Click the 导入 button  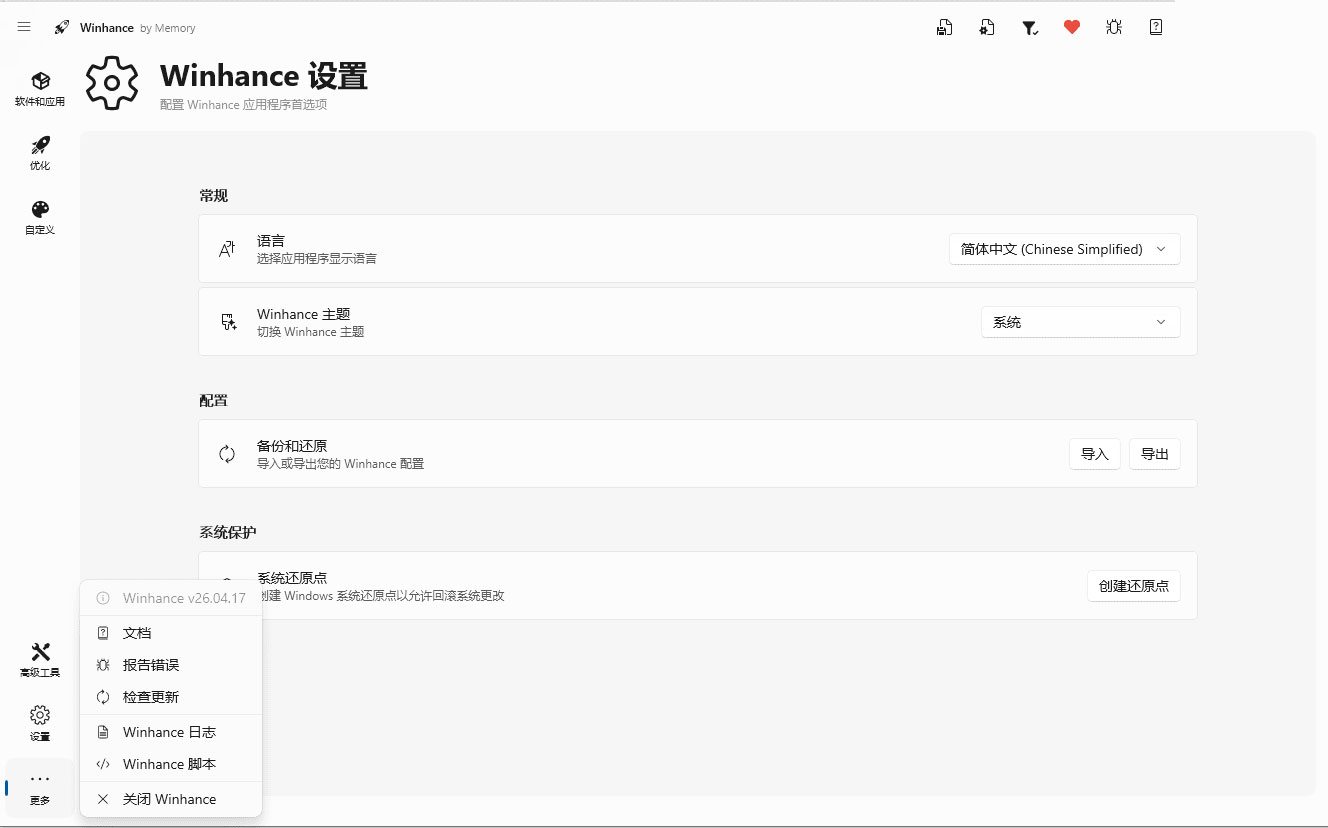pos(1095,454)
